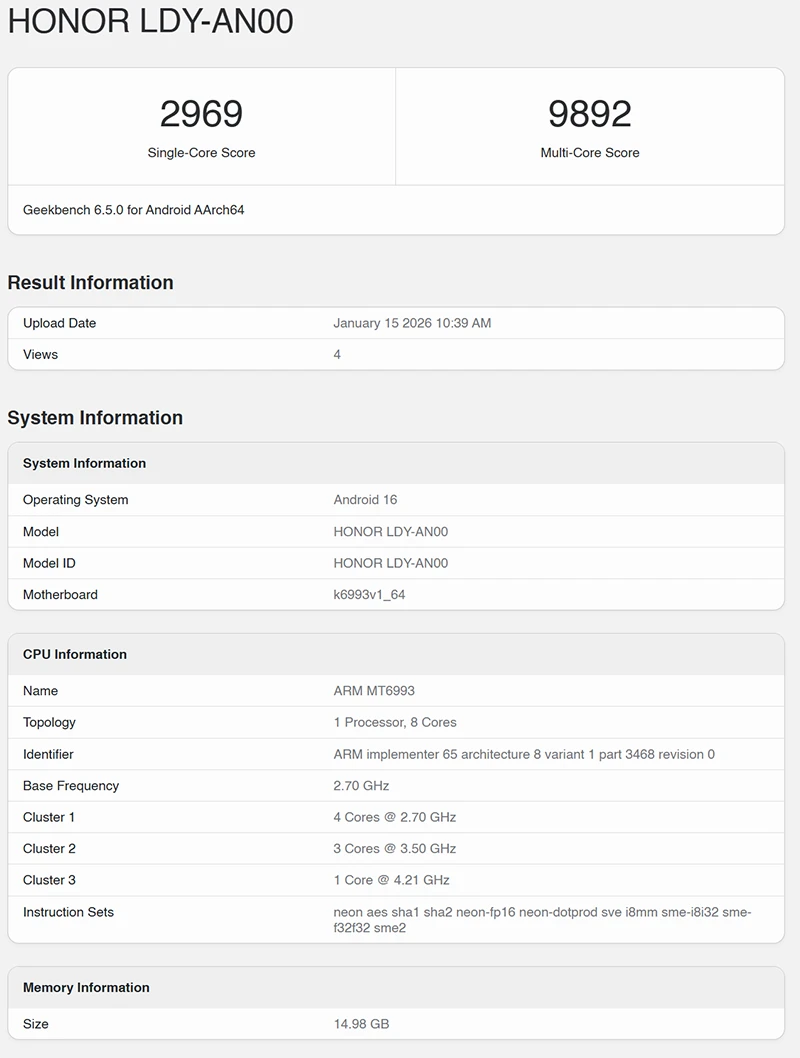Viewport: 800px width, 1058px height.
Task: Select the 1 Processor, 8 Cores value
Action: pos(395,723)
